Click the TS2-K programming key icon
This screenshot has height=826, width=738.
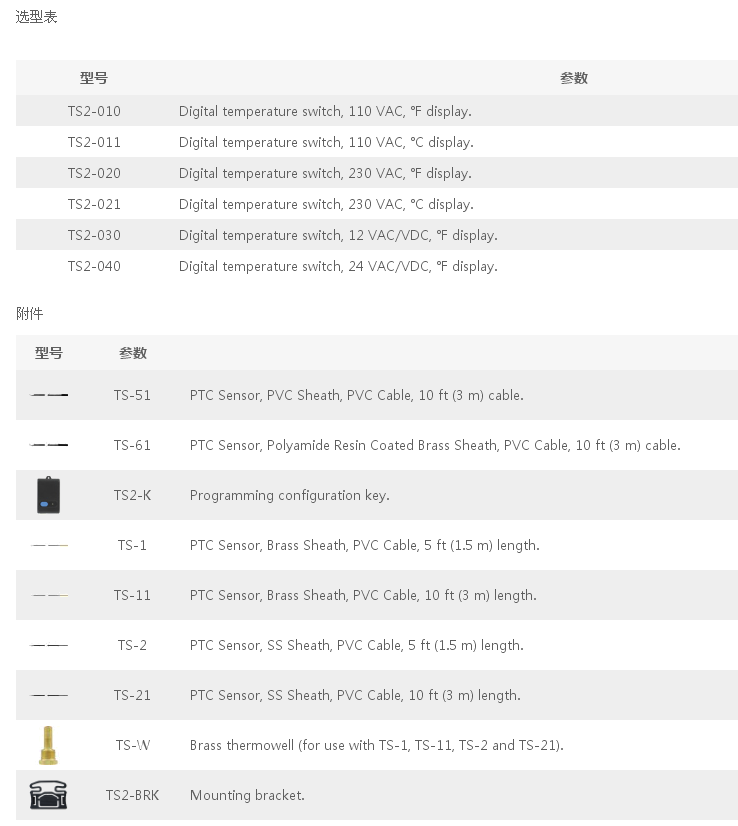pos(48,495)
